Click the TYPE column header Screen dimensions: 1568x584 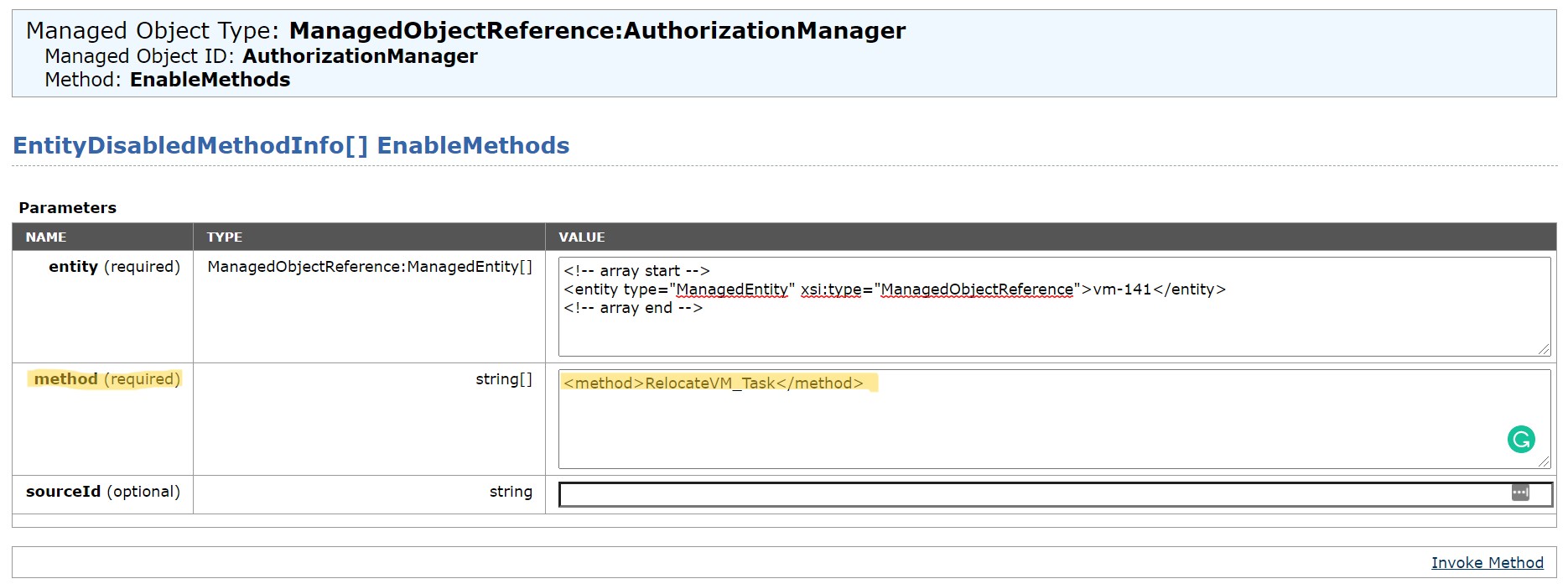[225, 237]
